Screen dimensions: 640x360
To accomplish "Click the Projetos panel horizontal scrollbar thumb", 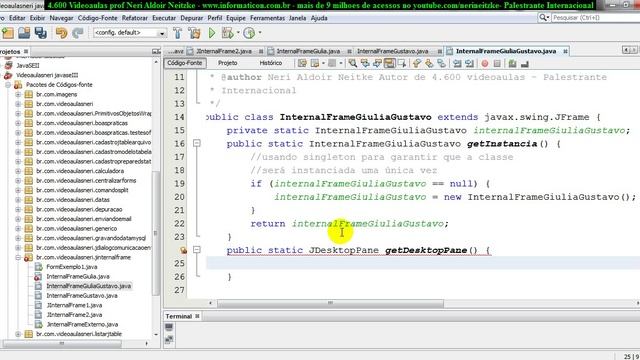I will (x=62, y=344).
